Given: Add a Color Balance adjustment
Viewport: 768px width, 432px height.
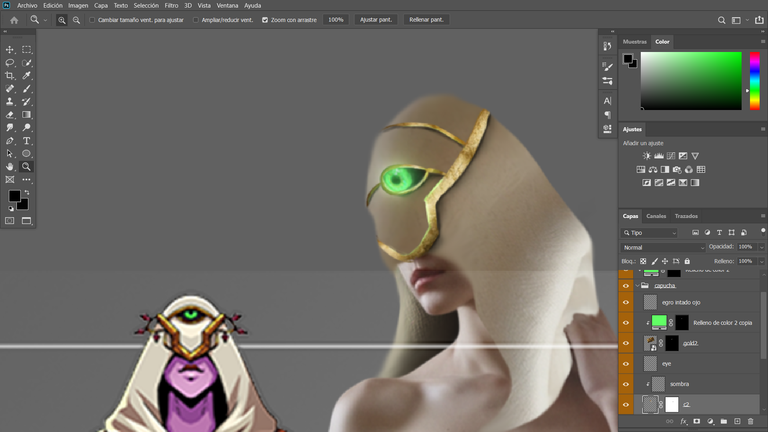Looking at the screenshot, I should 653,169.
